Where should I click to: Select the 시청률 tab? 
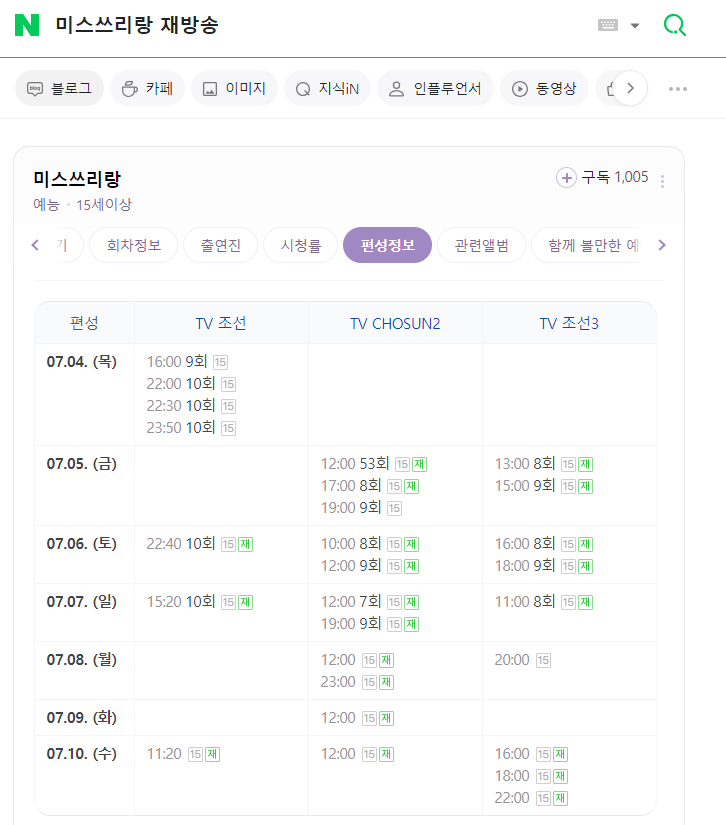click(x=300, y=245)
